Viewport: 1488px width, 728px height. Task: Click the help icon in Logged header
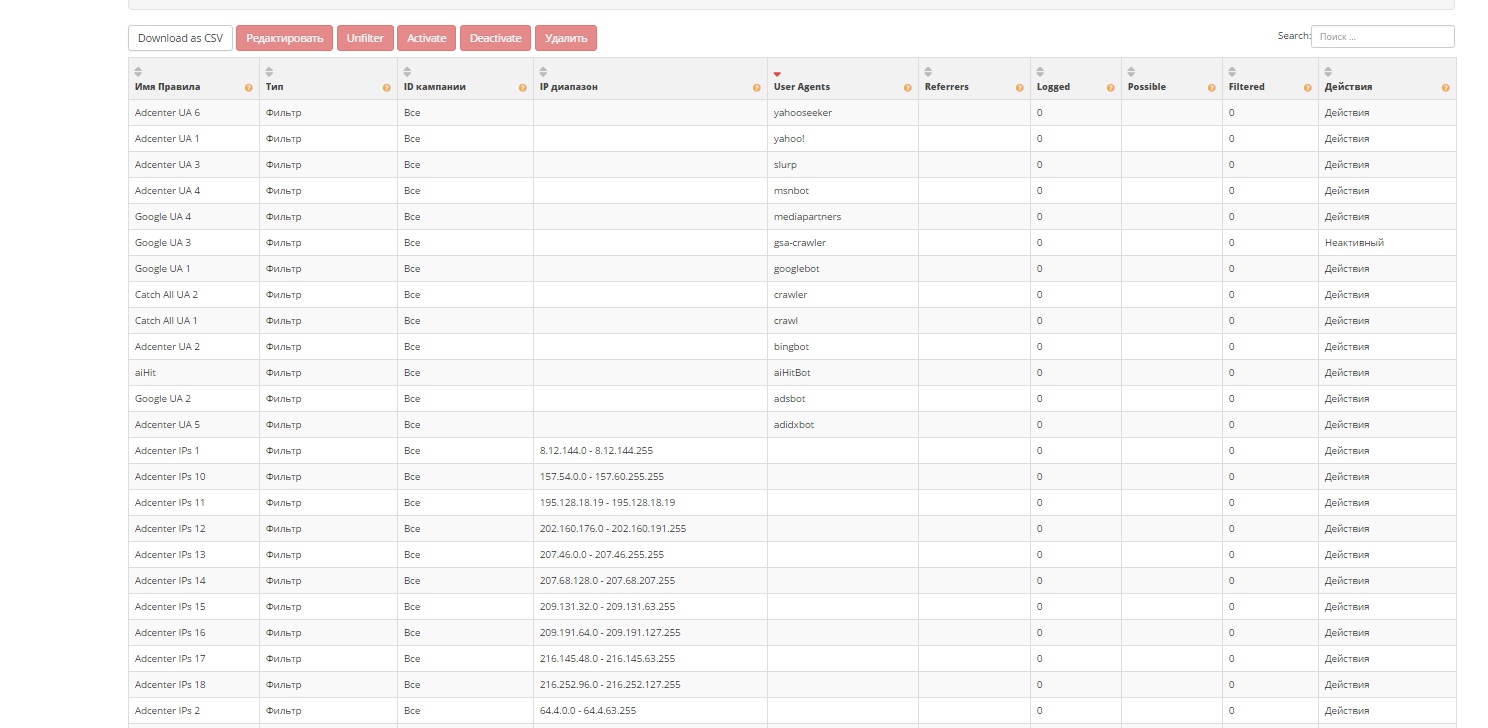point(1111,88)
